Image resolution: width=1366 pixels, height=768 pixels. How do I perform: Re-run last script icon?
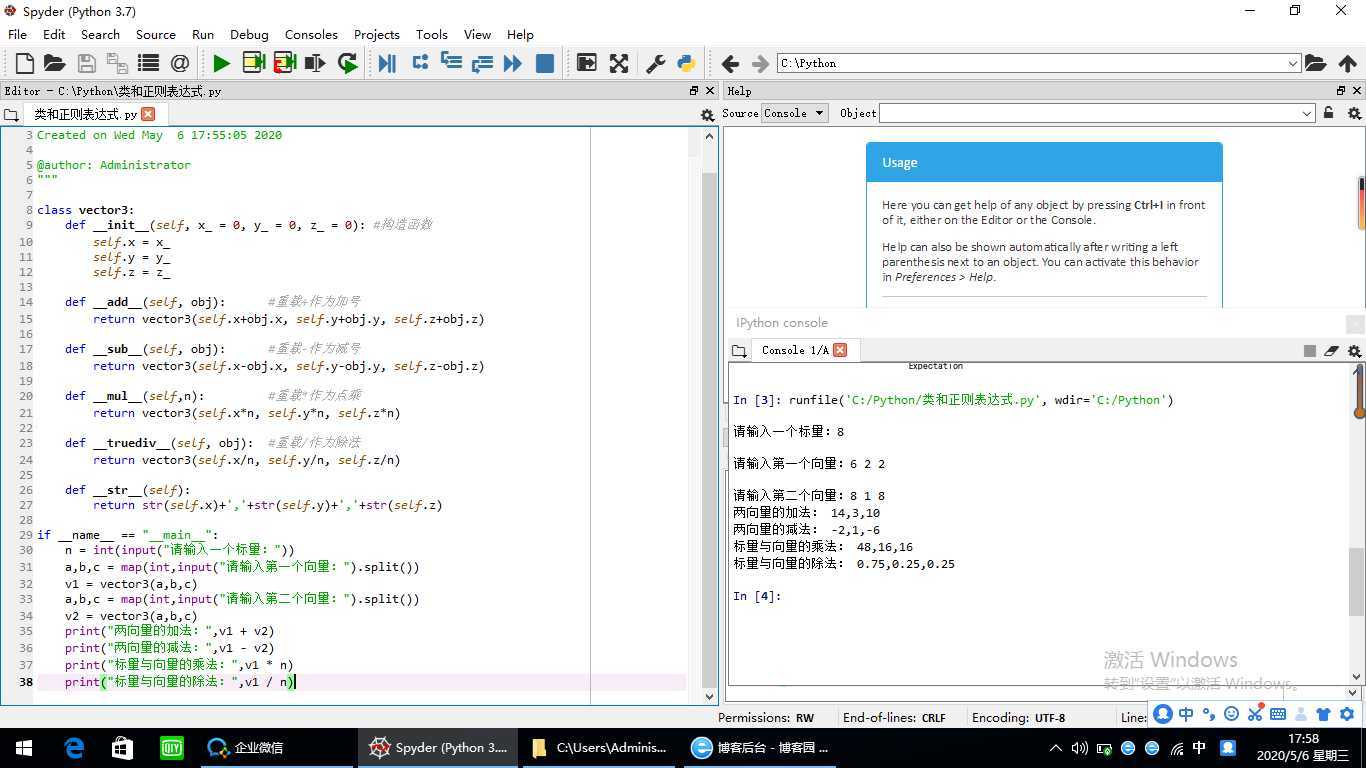pyautogui.click(x=347, y=63)
